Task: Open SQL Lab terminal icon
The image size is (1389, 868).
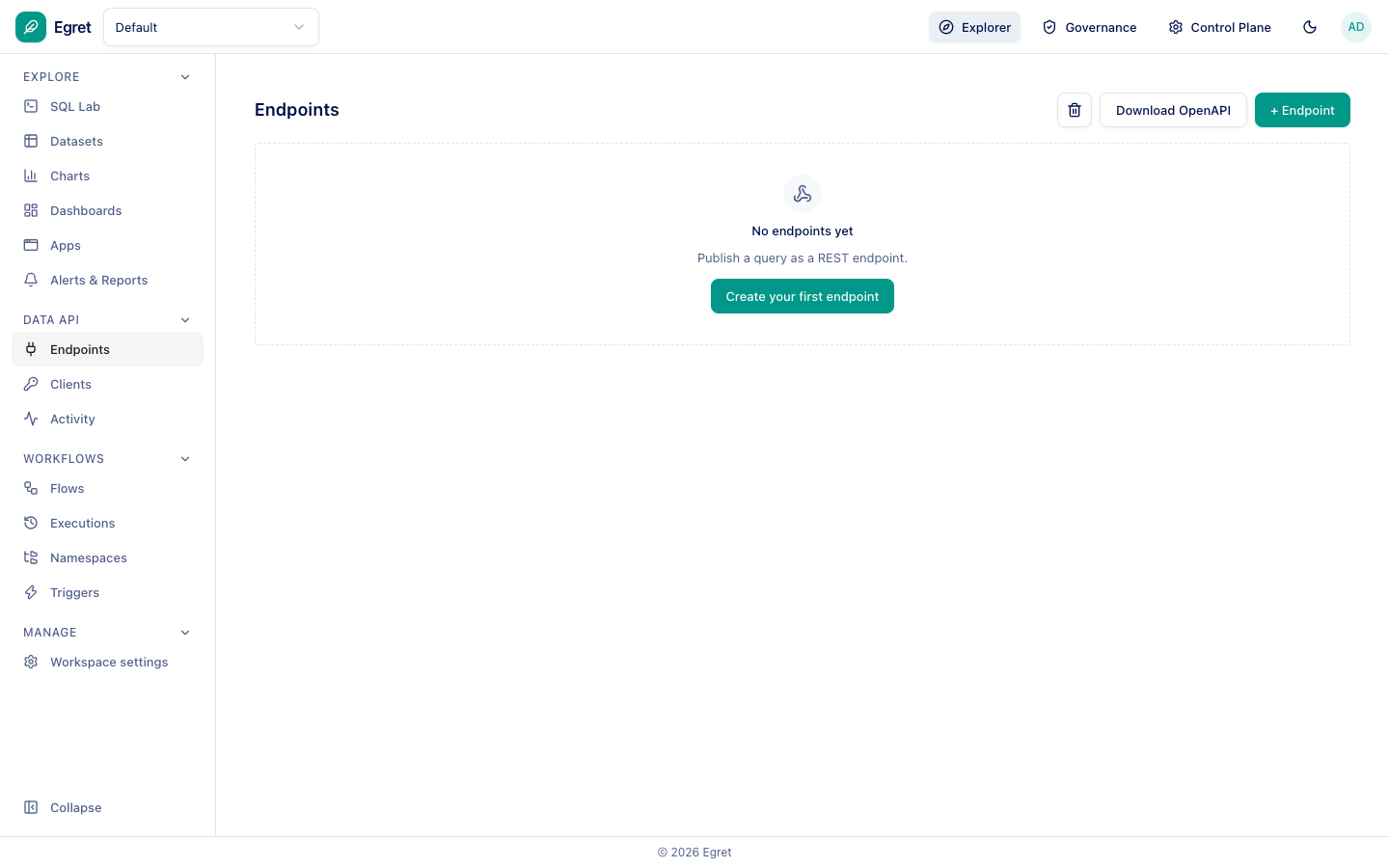Action: pyautogui.click(x=31, y=106)
